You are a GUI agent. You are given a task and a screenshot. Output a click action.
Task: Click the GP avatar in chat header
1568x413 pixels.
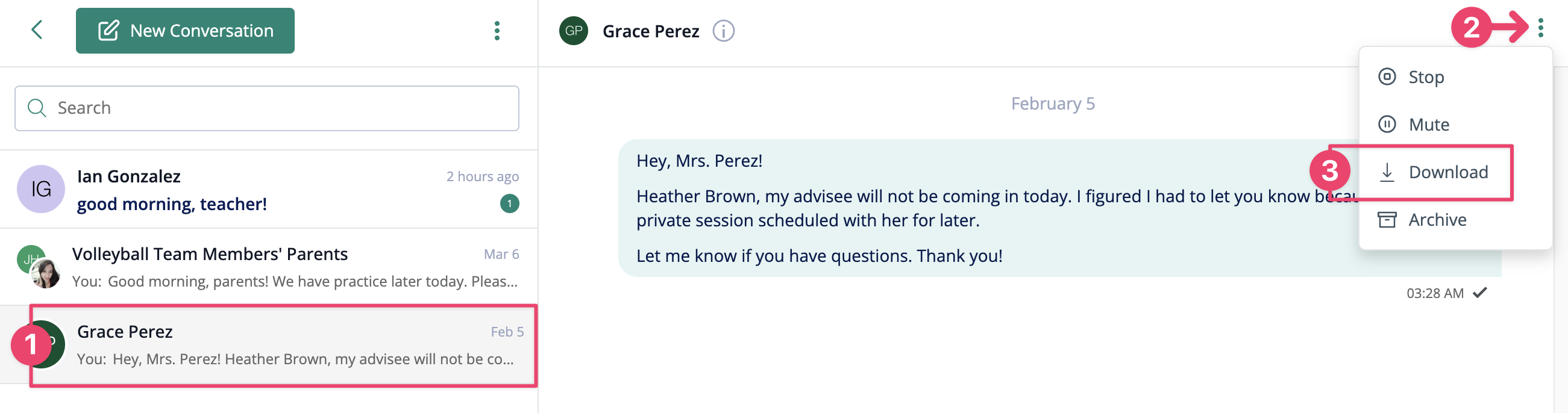(x=574, y=31)
